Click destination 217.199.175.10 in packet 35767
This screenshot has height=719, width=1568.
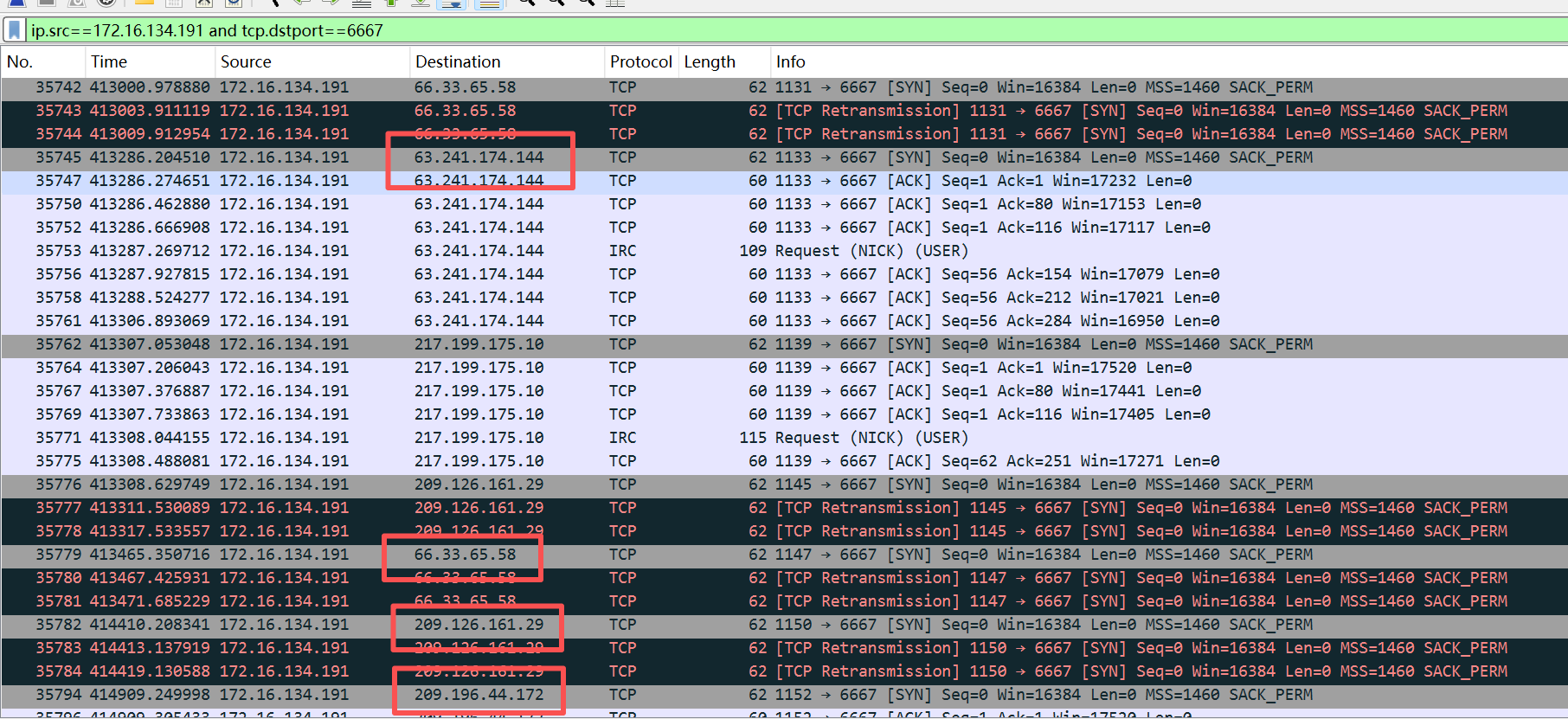click(x=479, y=391)
